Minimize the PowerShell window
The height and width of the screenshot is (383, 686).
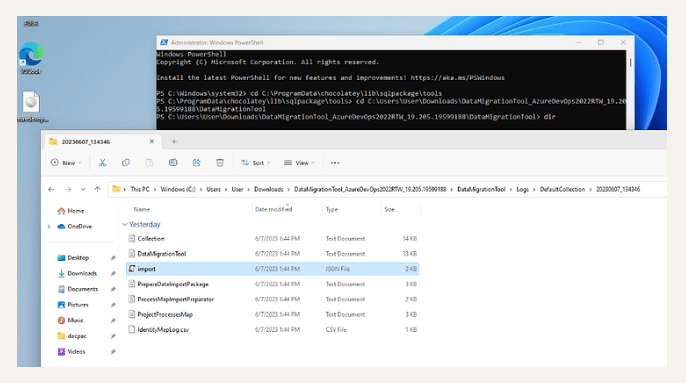(x=579, y=42)
